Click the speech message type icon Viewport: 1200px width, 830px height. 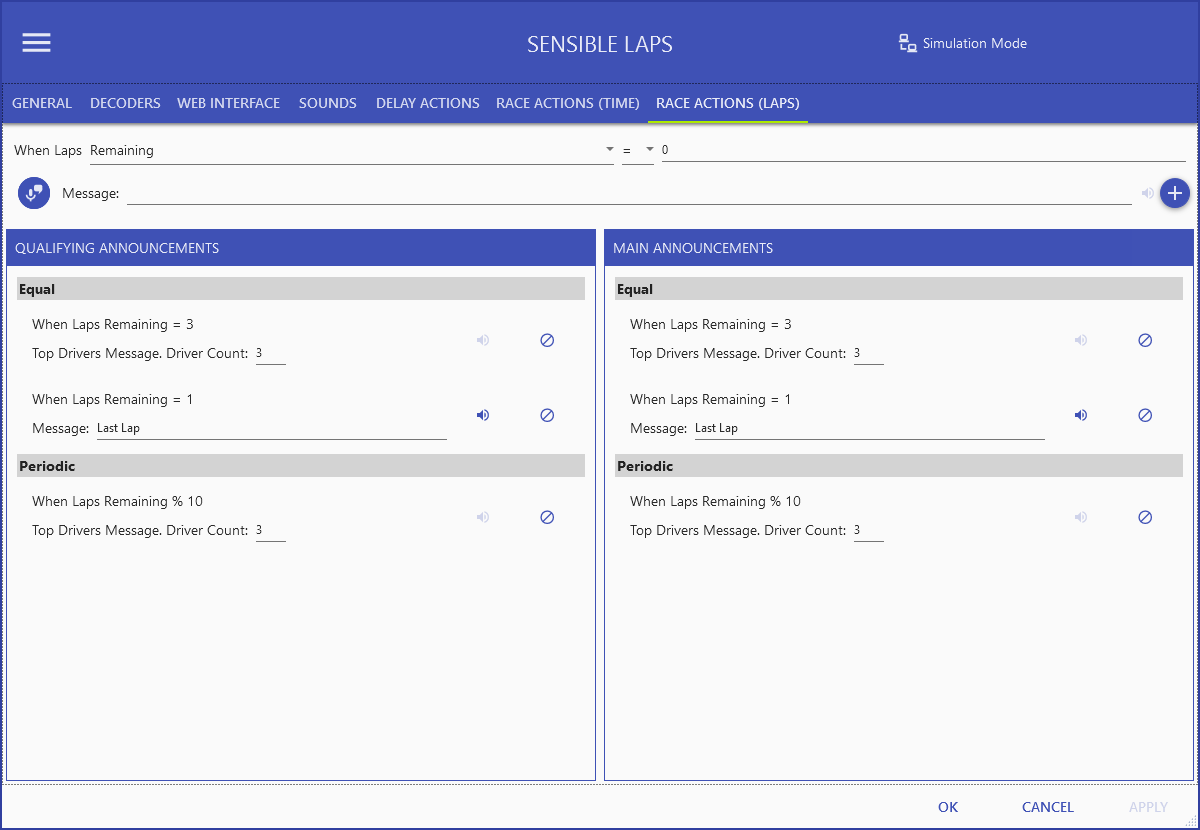tap(34, 193)
